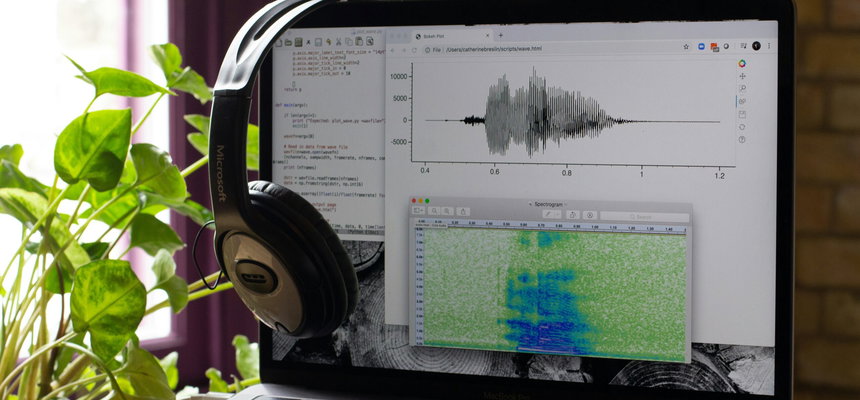The image size is (860, 400).
Task: Toggle the Wheel Zoom tool in Bokeh
Action: [x=742, y=101]
